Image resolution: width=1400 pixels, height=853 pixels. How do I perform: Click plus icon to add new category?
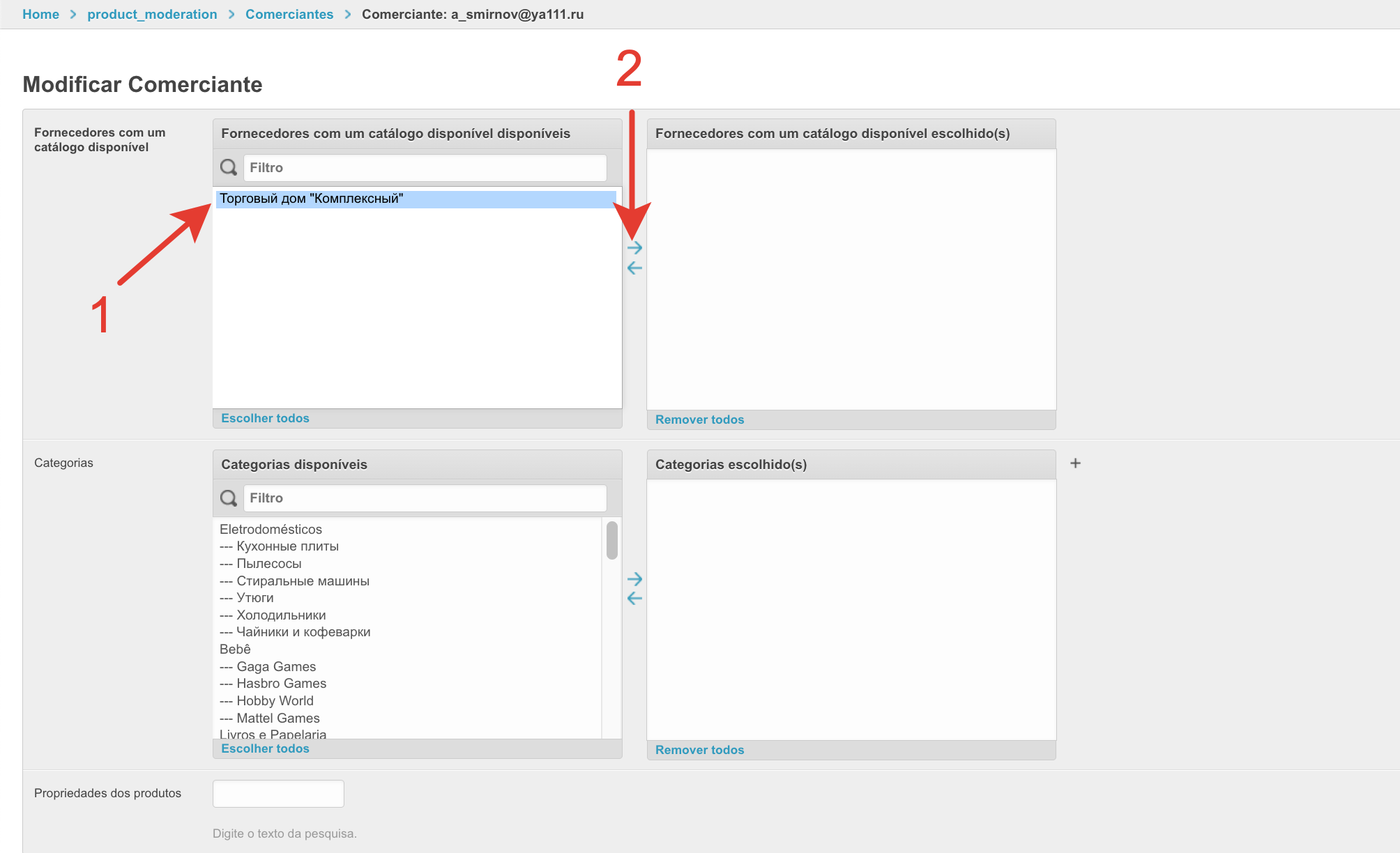pos(1075,463)
